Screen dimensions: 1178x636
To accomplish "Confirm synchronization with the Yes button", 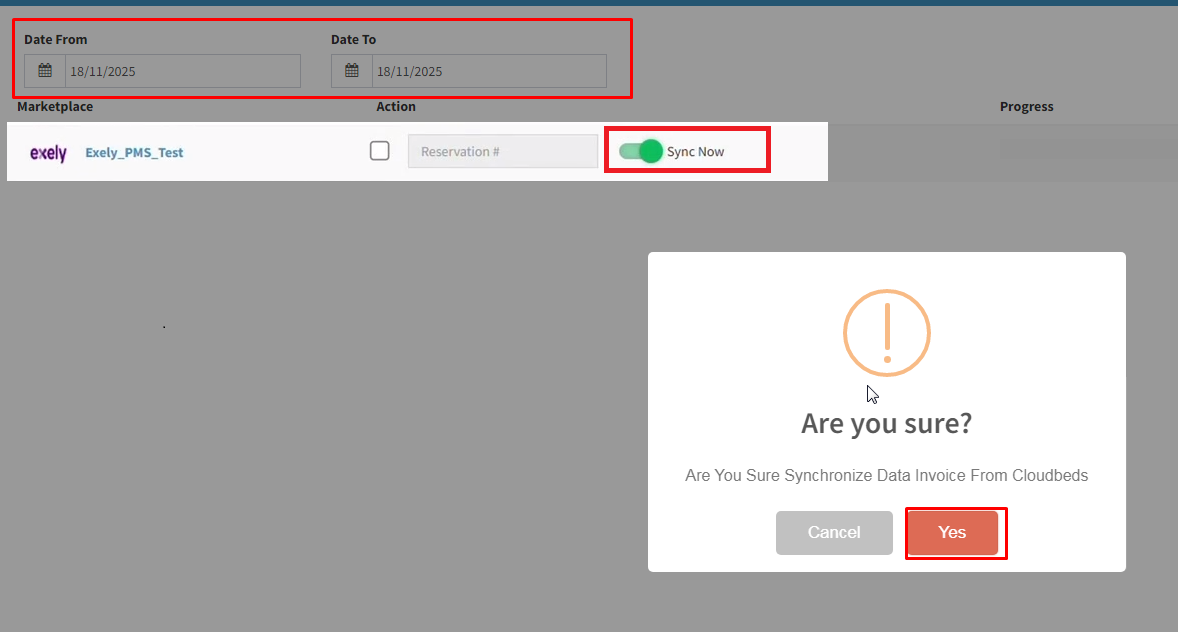I will point(952,533).
